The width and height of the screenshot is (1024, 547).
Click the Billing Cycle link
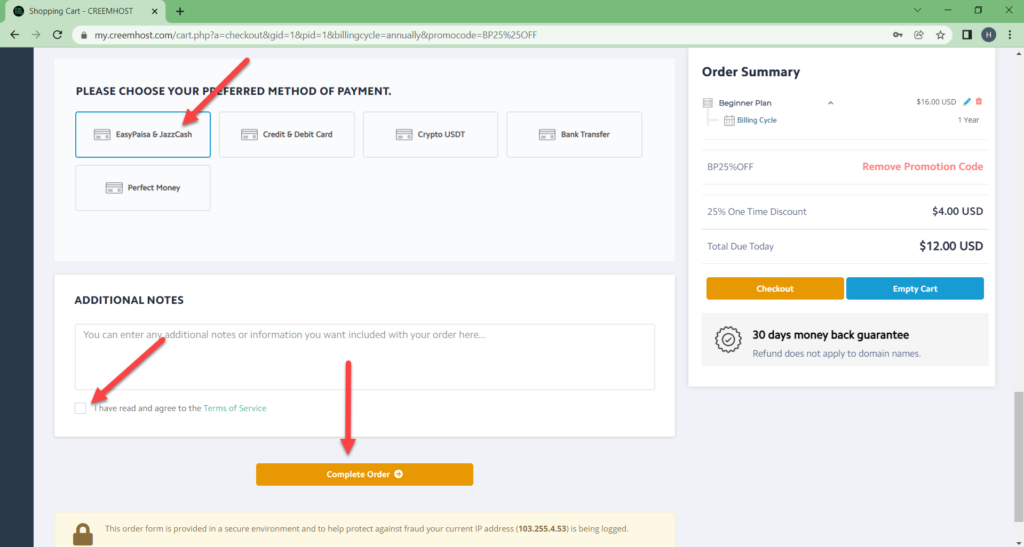click(x=756, y=120)
